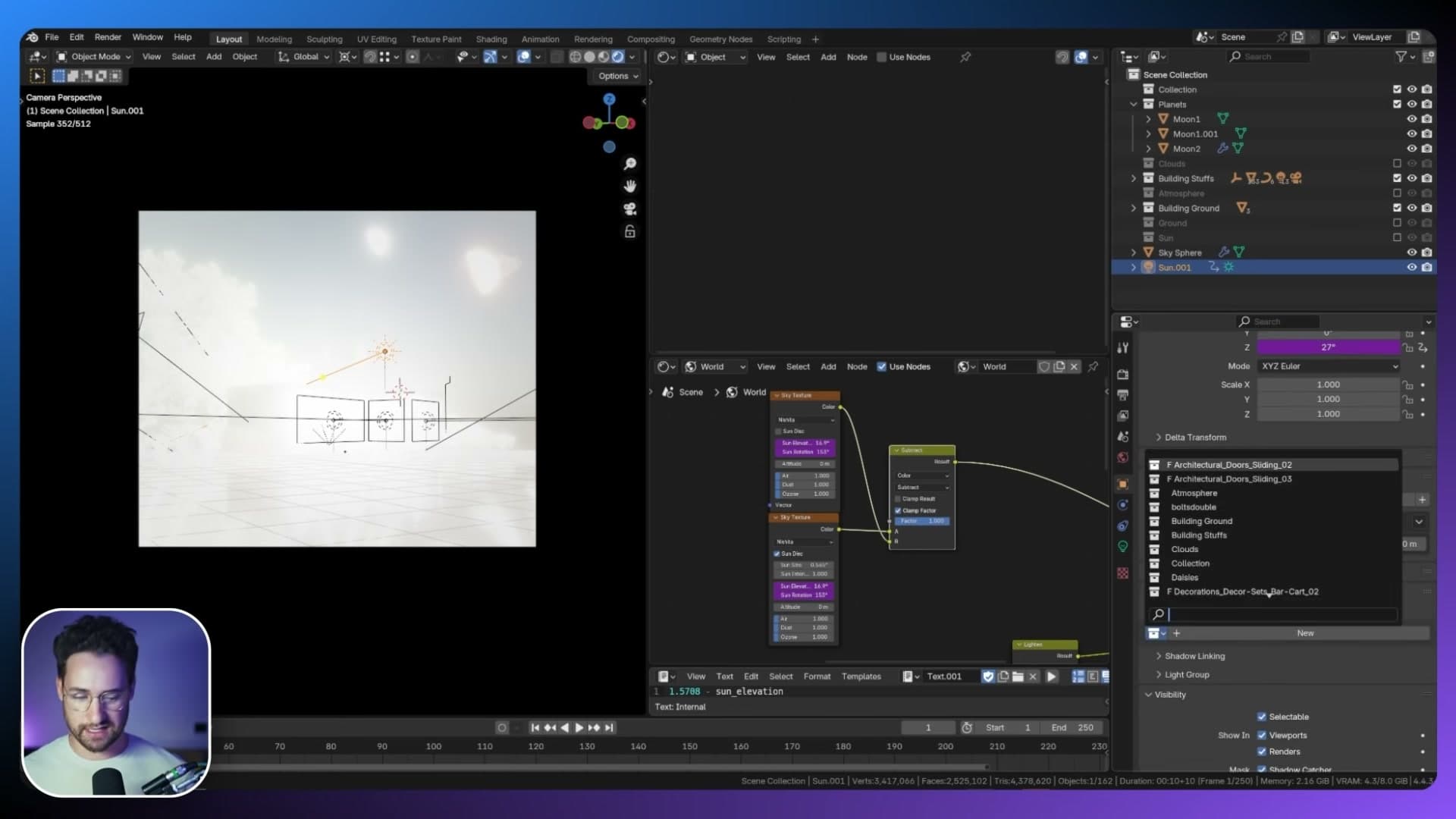Open the Output properties printer tab
The width and height of the screenshot is (1456, 819).
pos(1123,395)
